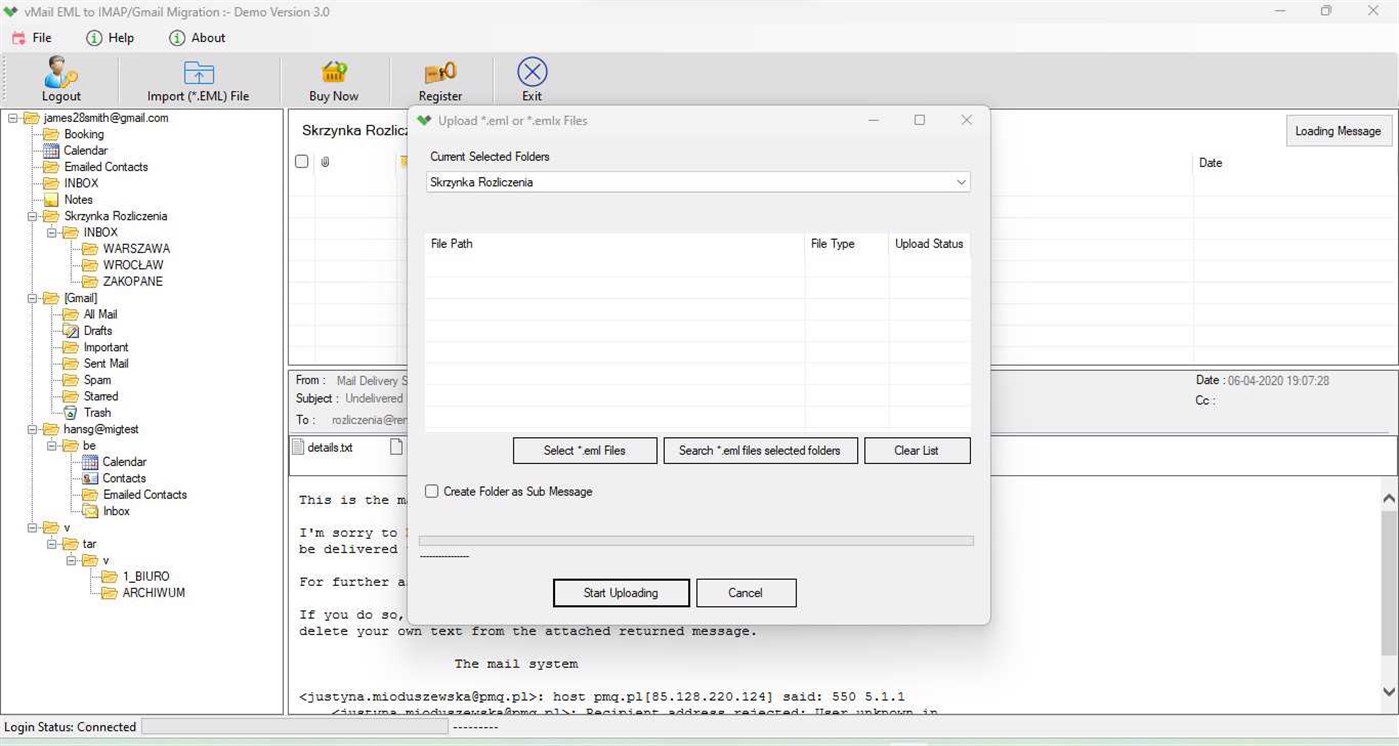This screenshot has height=746, width=1399.
Task: Open the About menu
Action: (197, 38)
